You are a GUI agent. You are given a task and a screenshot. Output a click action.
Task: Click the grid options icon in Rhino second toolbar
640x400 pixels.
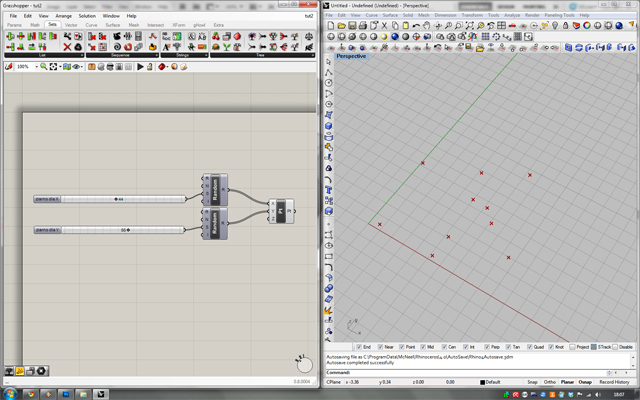(x=485, y=37)
